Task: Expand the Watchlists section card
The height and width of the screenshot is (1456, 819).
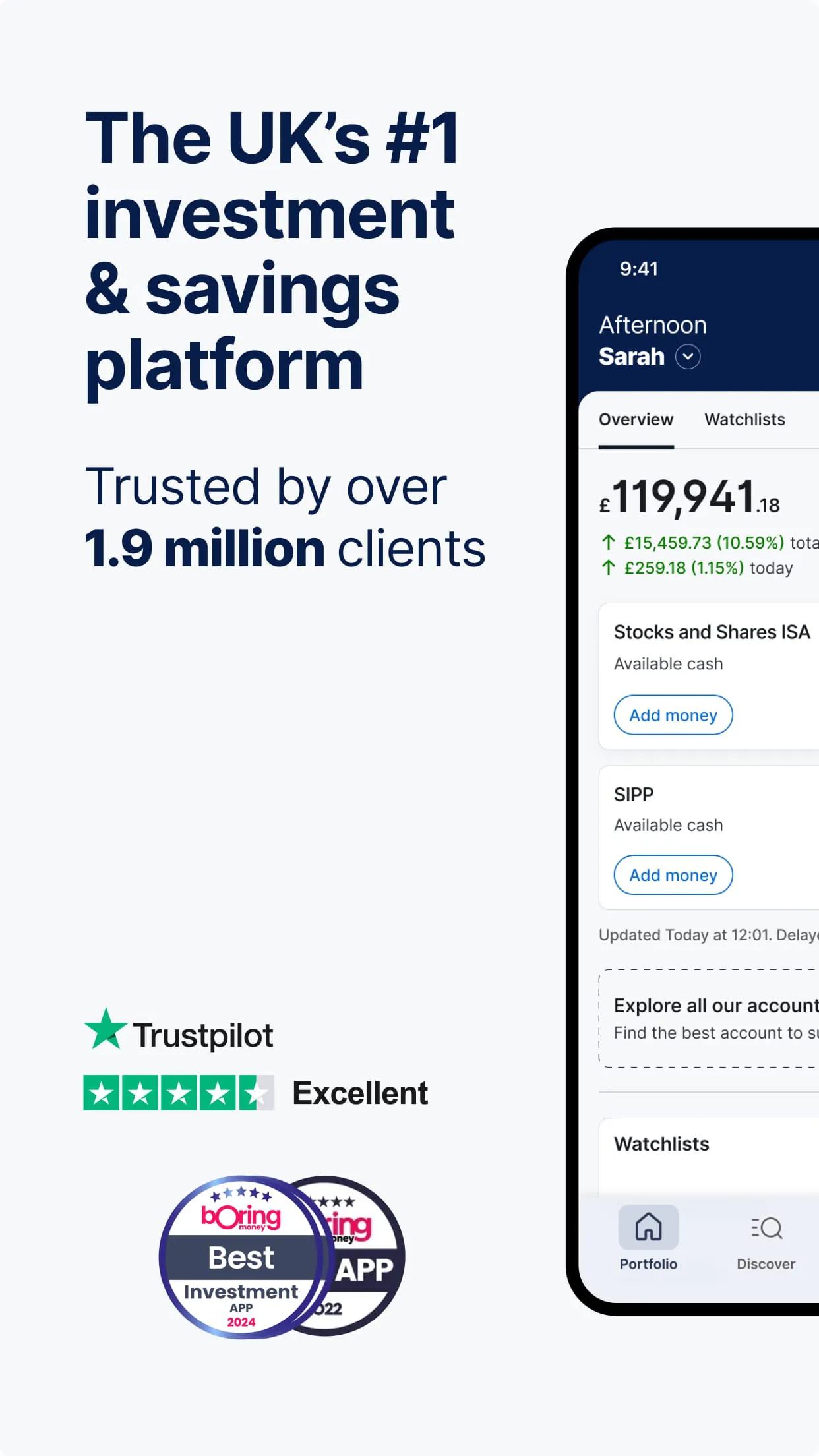Action: [x=661, y=1144]
